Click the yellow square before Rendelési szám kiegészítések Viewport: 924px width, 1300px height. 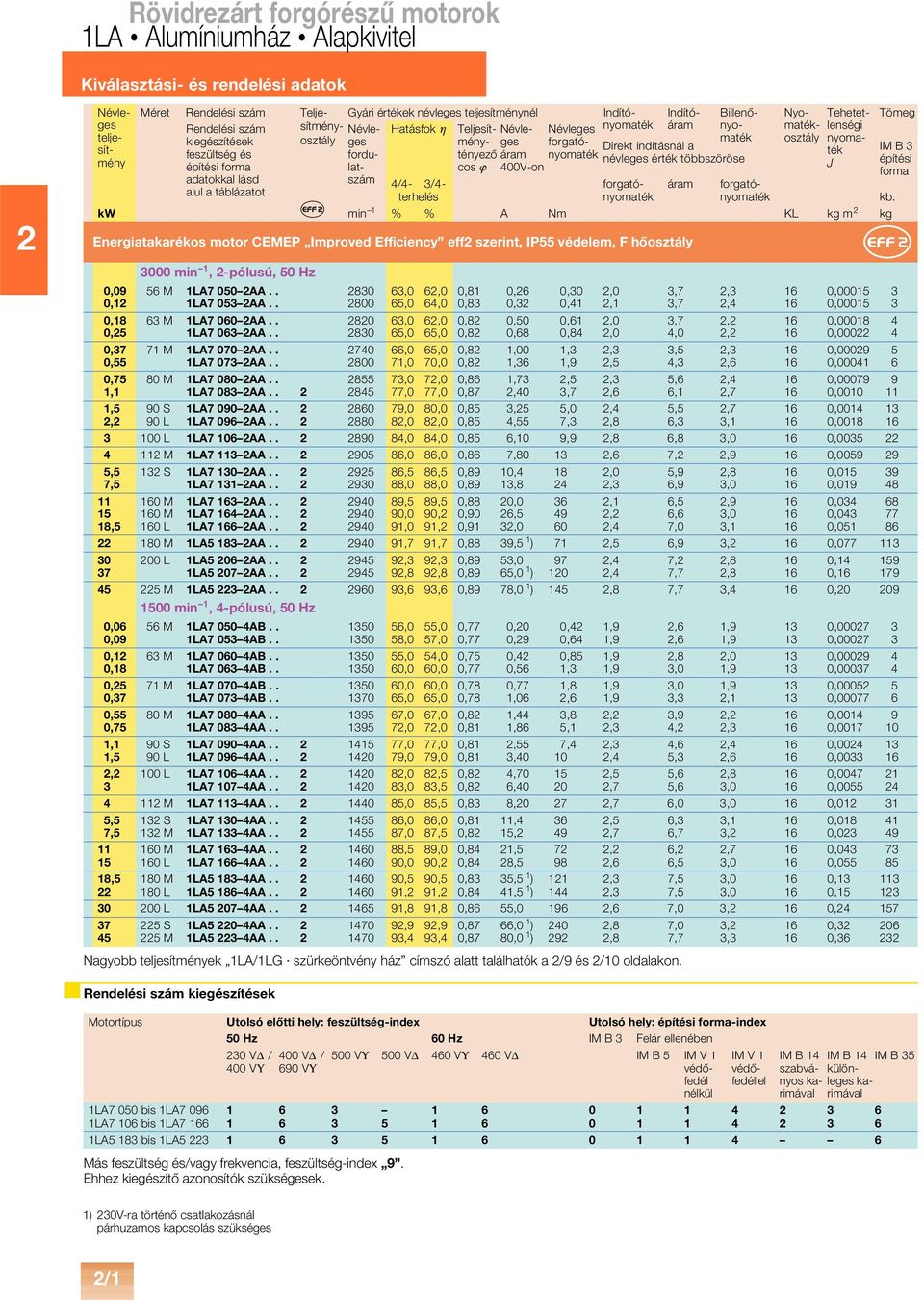click(72, 991)
